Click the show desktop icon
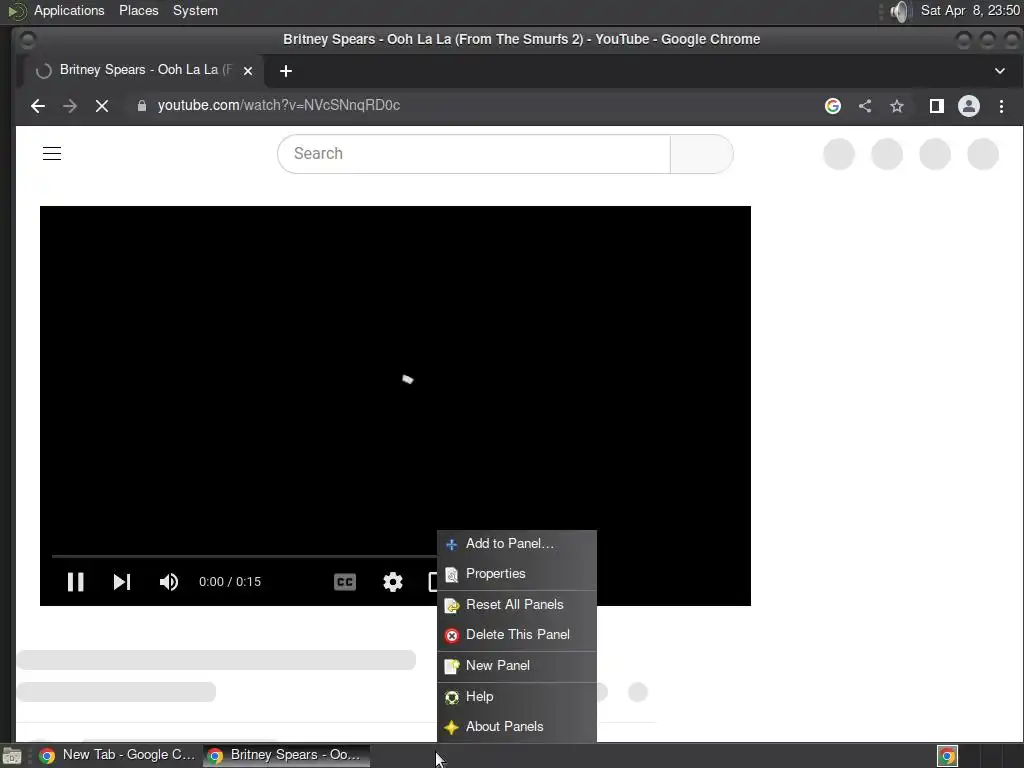The height and width of the screenshot is (768, 1024). [x=12, y=756]
